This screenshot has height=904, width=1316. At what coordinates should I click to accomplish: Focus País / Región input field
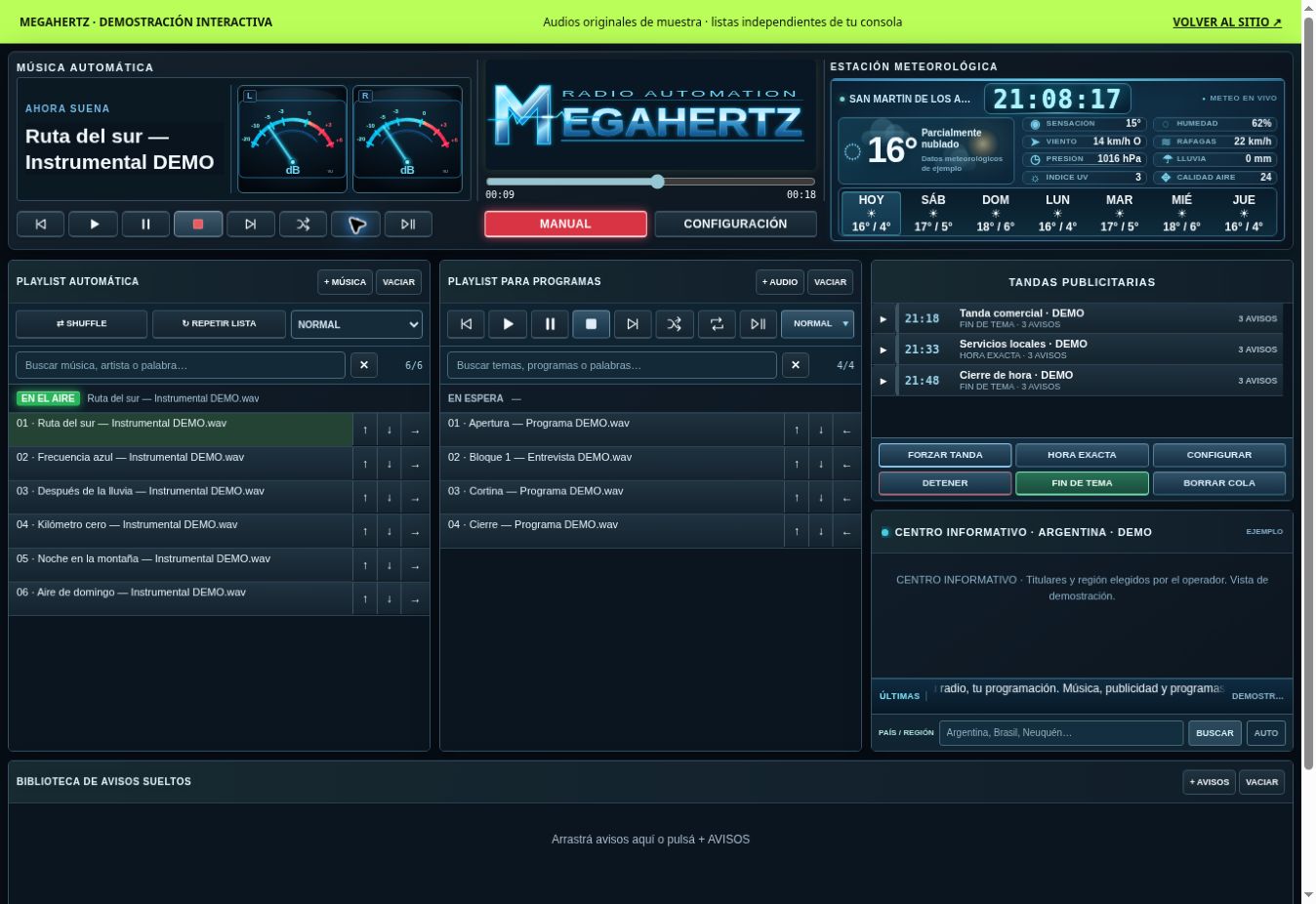[x=1061, y=733]
